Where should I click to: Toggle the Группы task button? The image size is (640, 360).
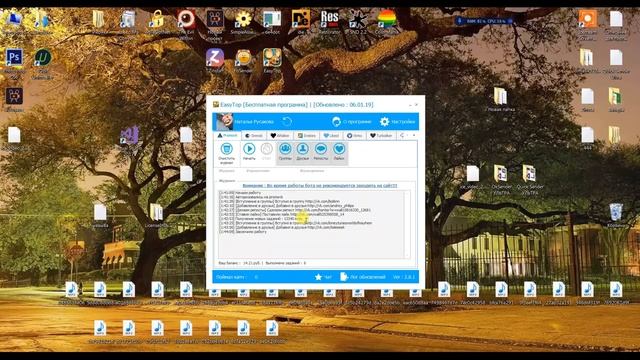point(285,152)
